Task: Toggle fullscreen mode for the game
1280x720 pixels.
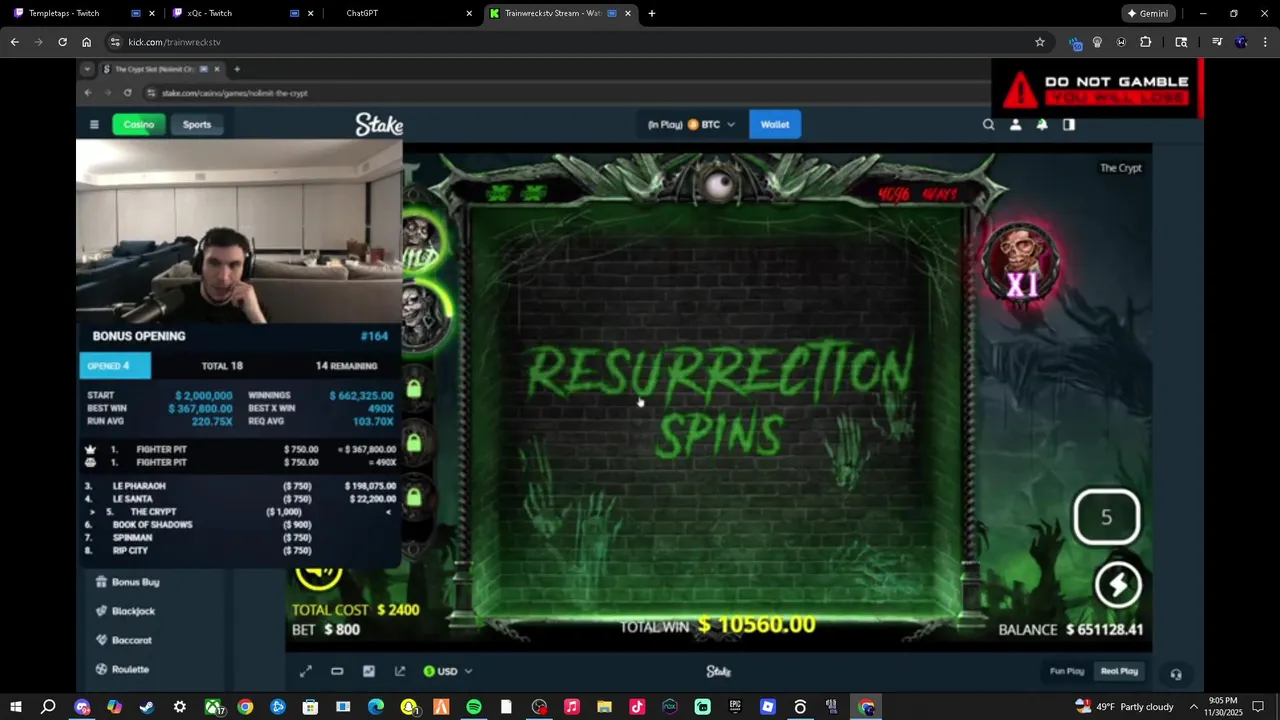Action: point(306,671)
